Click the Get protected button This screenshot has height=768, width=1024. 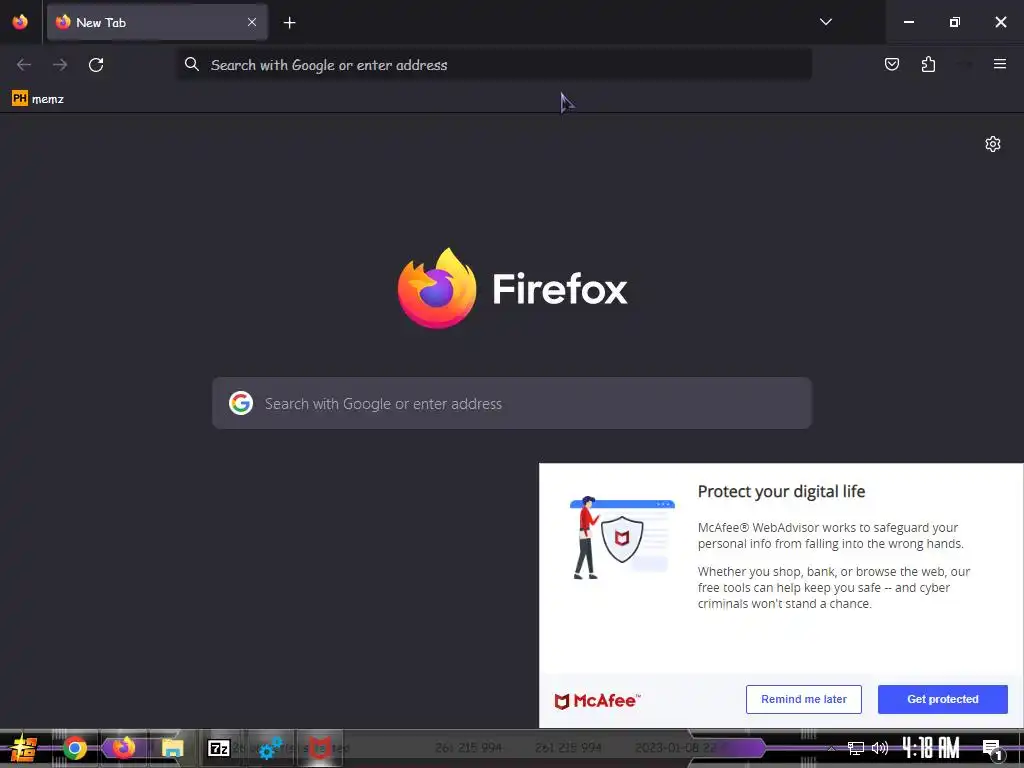coord(942,699)
